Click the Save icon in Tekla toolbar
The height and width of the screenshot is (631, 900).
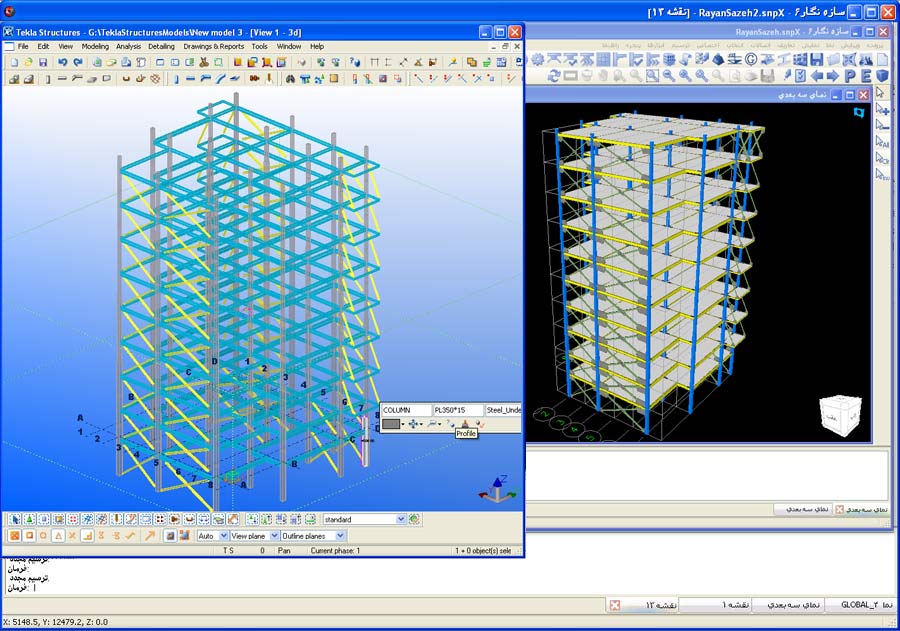tap(43, 62)
